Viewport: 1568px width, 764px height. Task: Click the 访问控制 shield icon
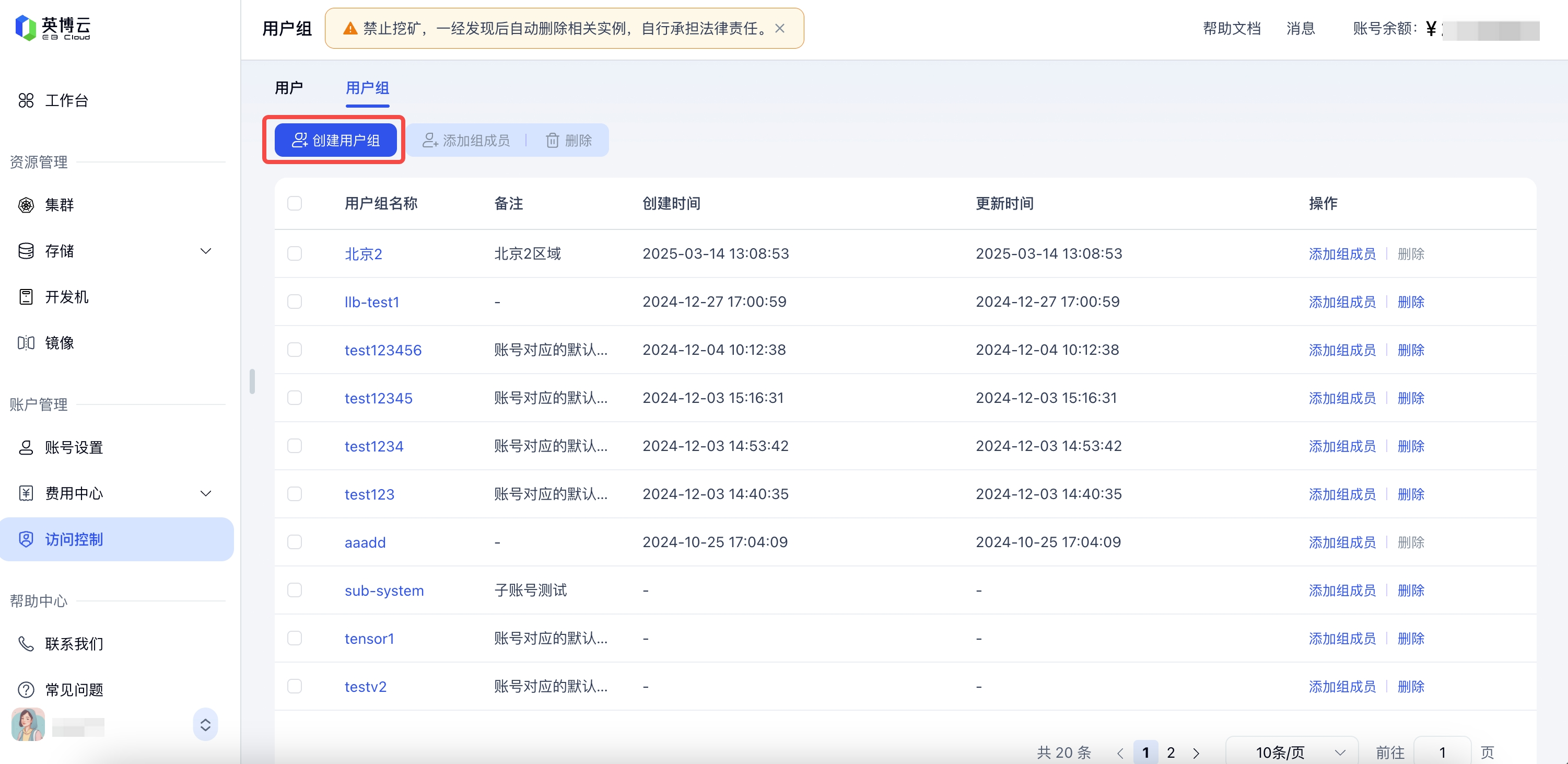click(x=26, y=539)
